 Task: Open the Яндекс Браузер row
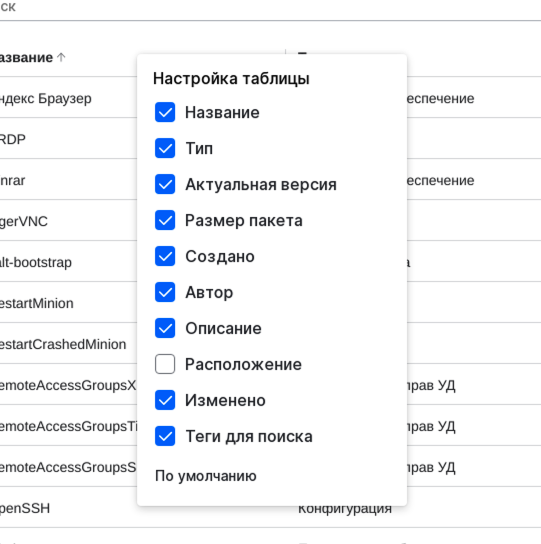pos(45,99)
